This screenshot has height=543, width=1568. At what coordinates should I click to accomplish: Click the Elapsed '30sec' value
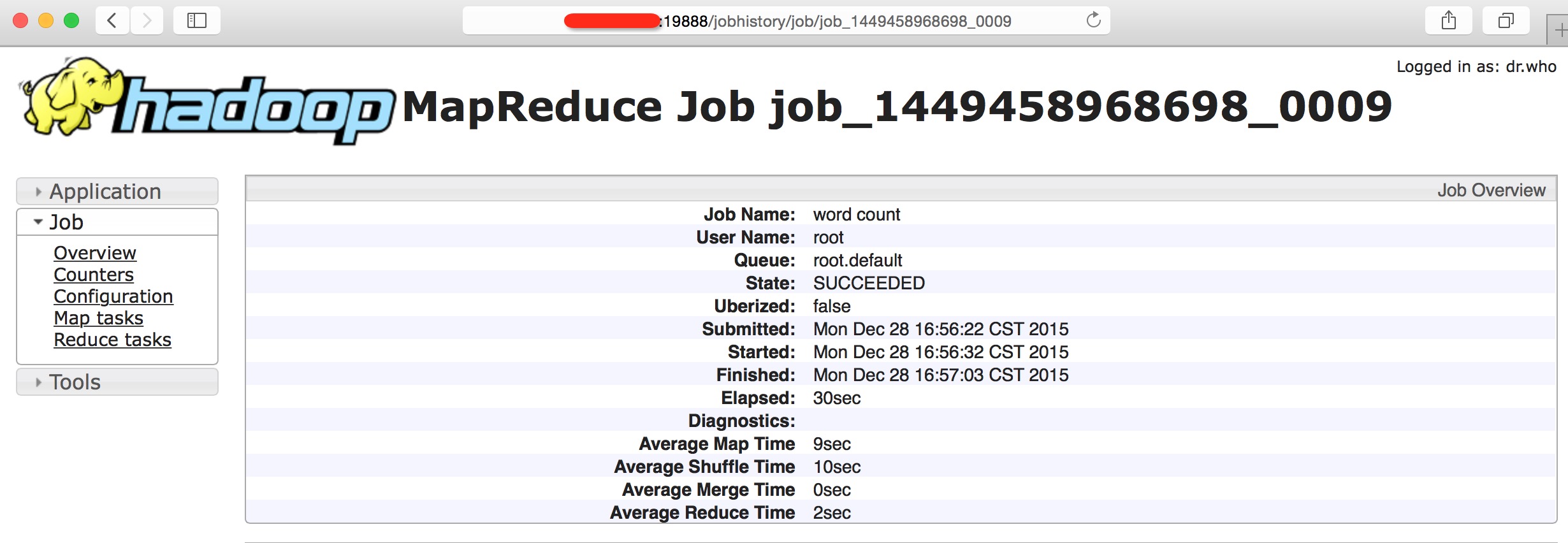[837, 398]
